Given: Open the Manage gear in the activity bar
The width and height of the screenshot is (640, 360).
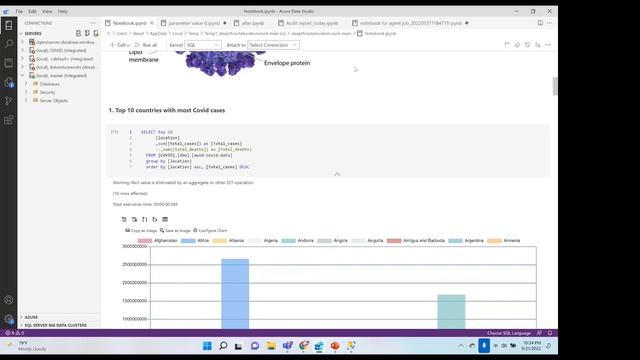Looking at the screenshot, I should coord(9,319).
